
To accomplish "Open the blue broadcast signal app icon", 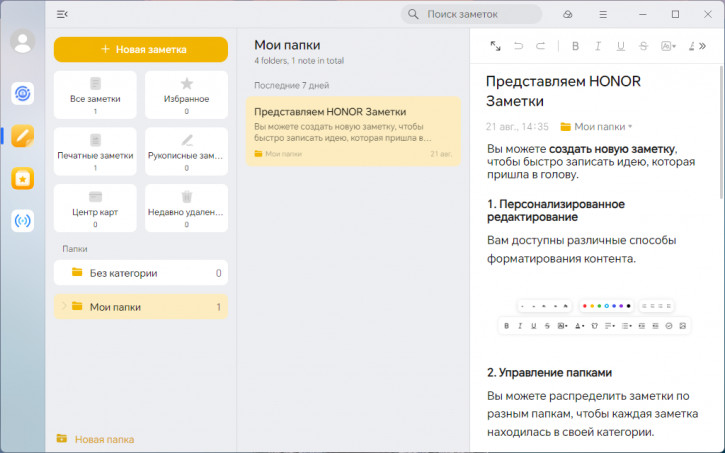I will point(23,220).
